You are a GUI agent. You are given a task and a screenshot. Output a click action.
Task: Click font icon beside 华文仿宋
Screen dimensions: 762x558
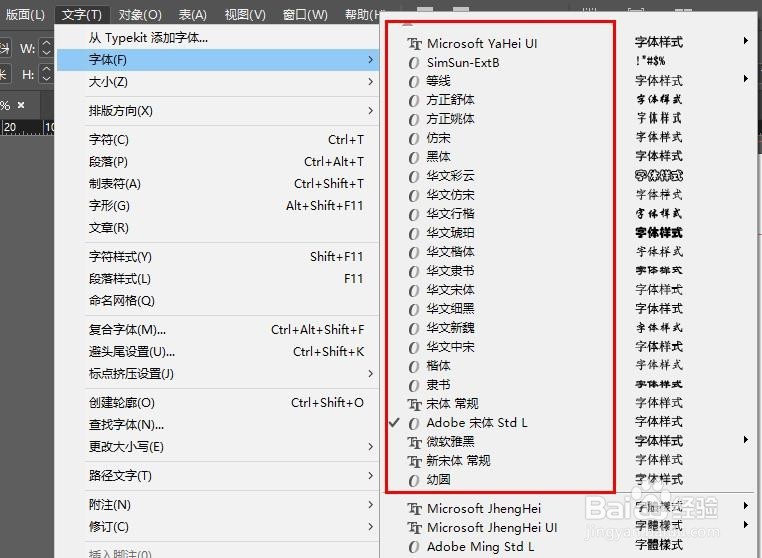414,195
